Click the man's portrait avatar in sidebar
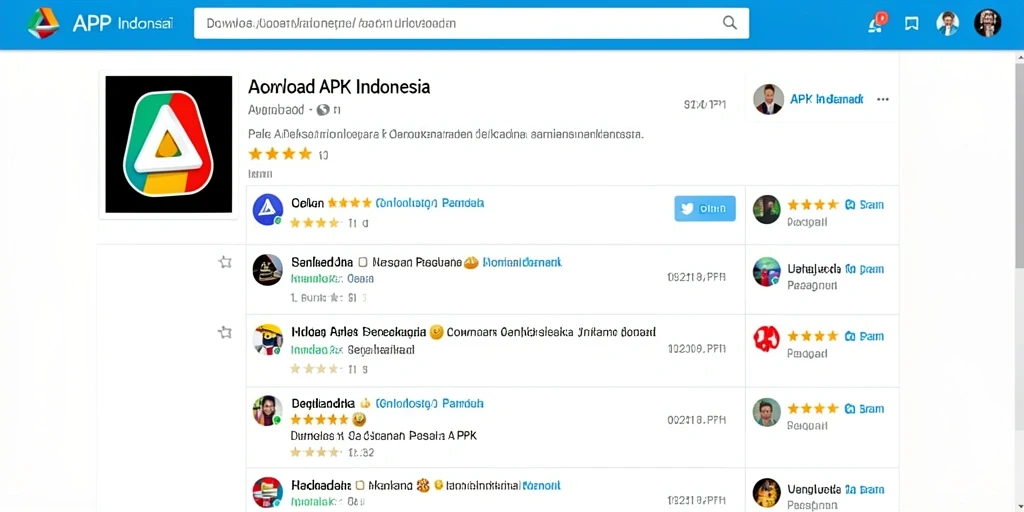Screen dimensions: 1024x512 (x=767, y=412)
